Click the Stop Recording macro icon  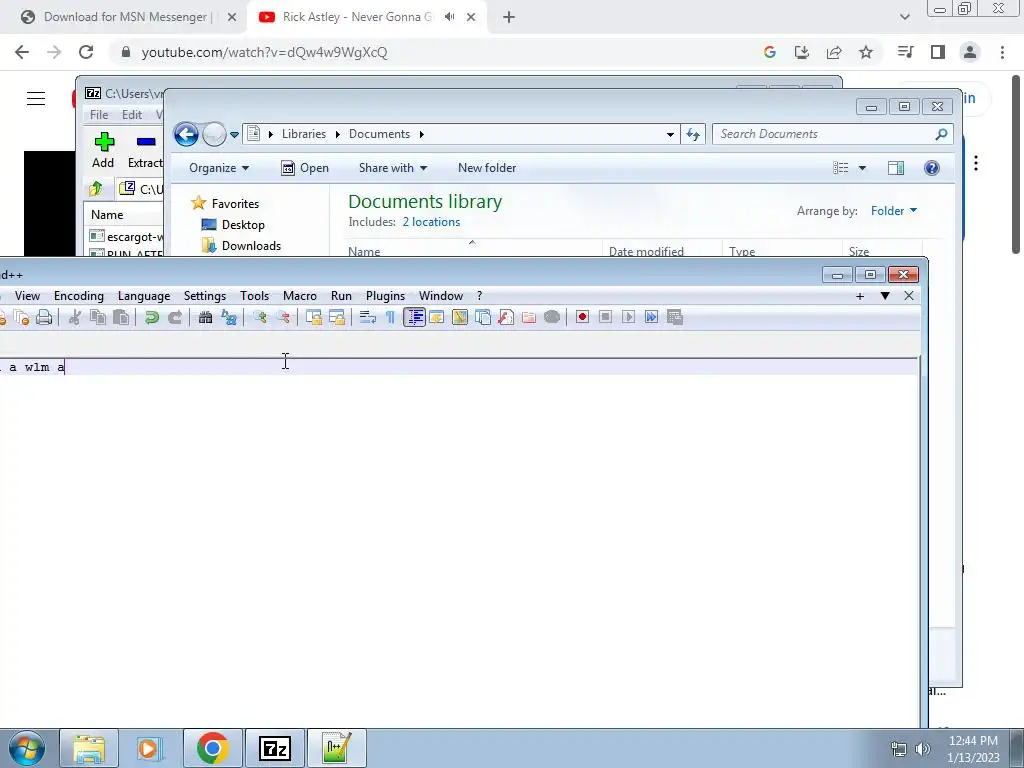tap(605, 317)
